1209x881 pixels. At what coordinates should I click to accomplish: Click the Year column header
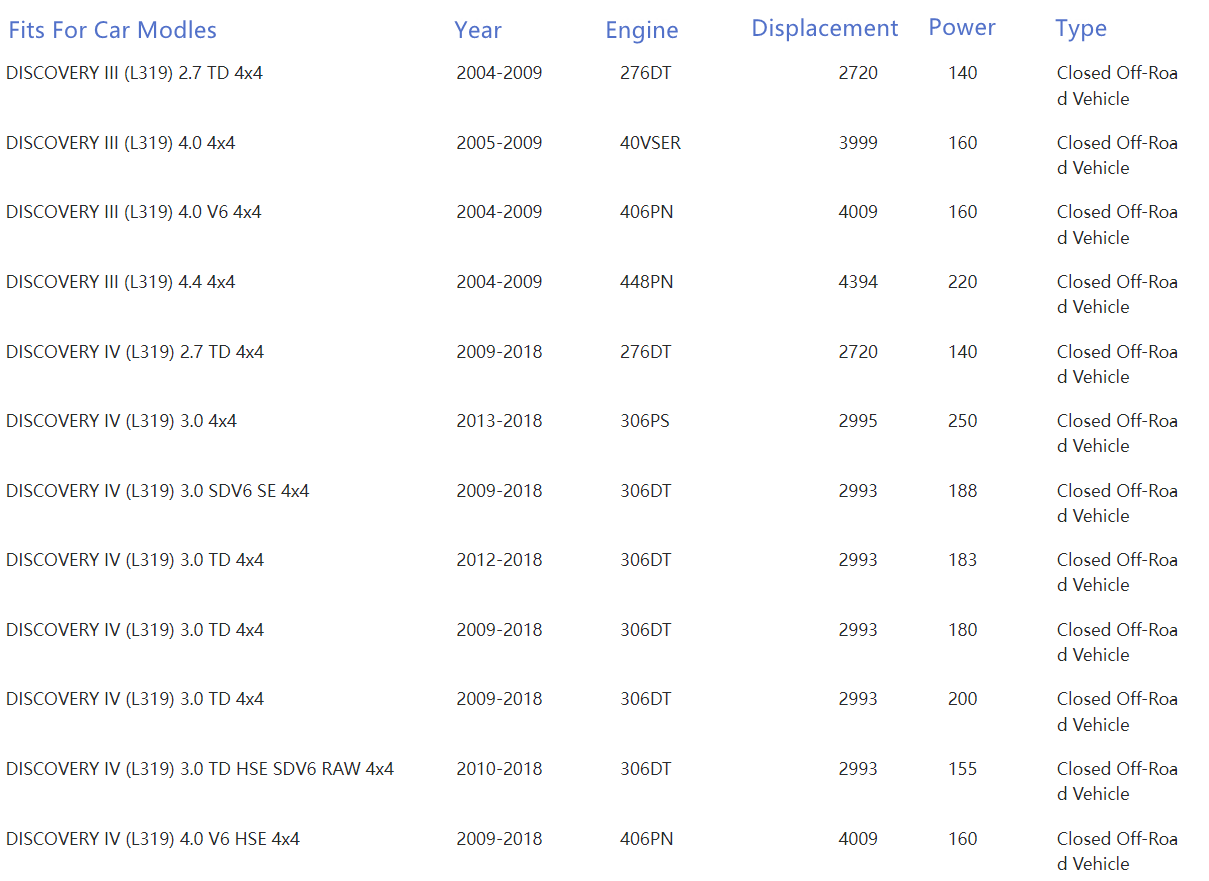click(477, 30)
